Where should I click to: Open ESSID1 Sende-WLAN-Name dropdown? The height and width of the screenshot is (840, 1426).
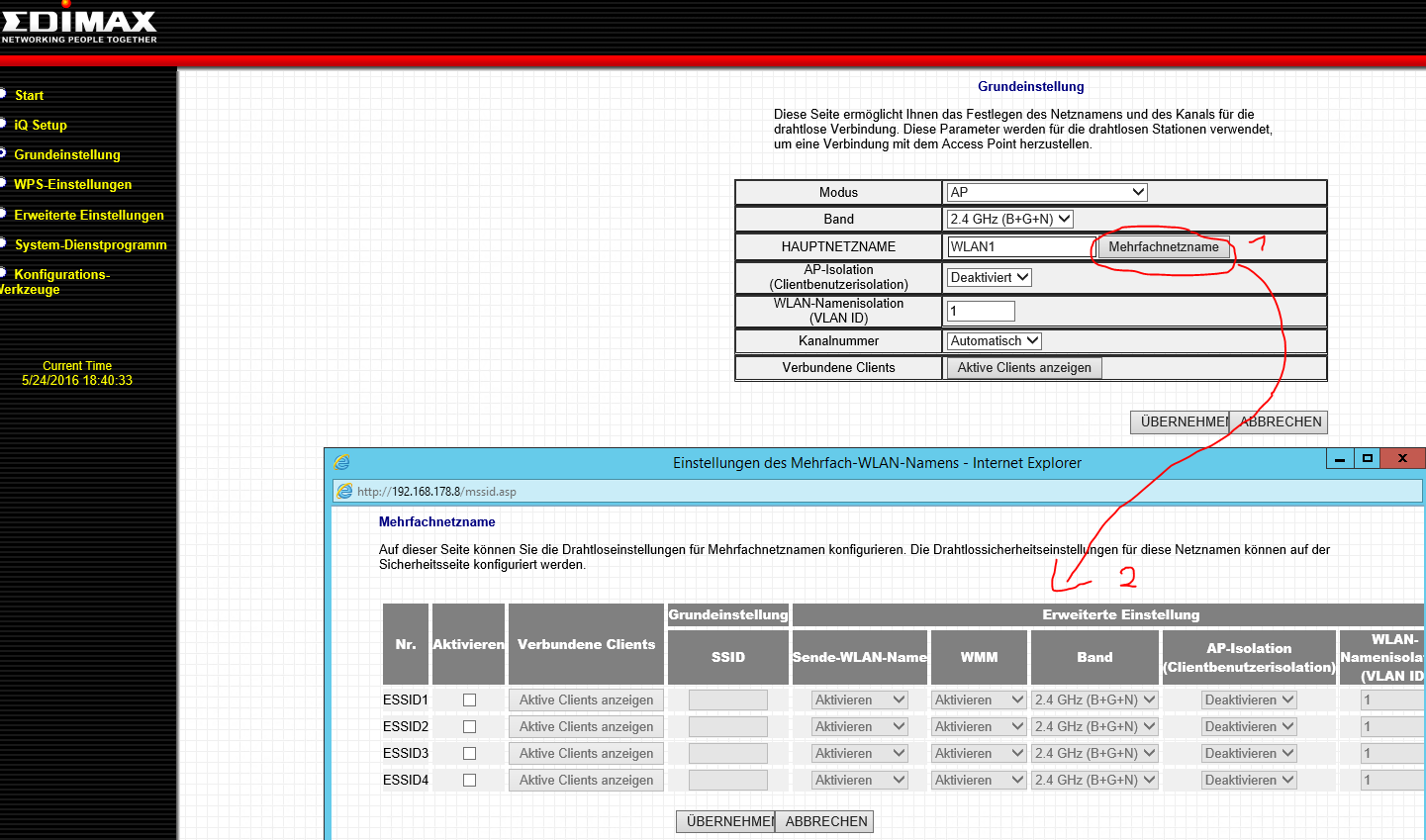click(860, 700)
